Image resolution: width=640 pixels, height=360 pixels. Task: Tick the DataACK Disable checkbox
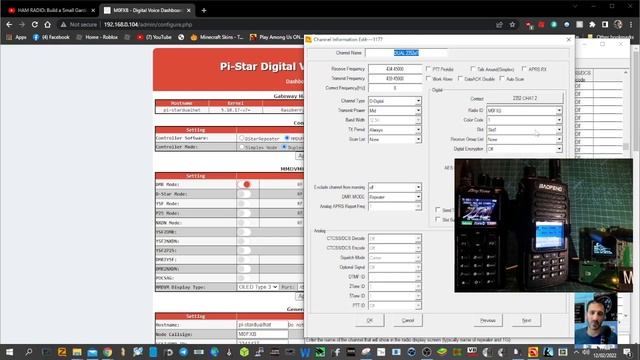460,78
